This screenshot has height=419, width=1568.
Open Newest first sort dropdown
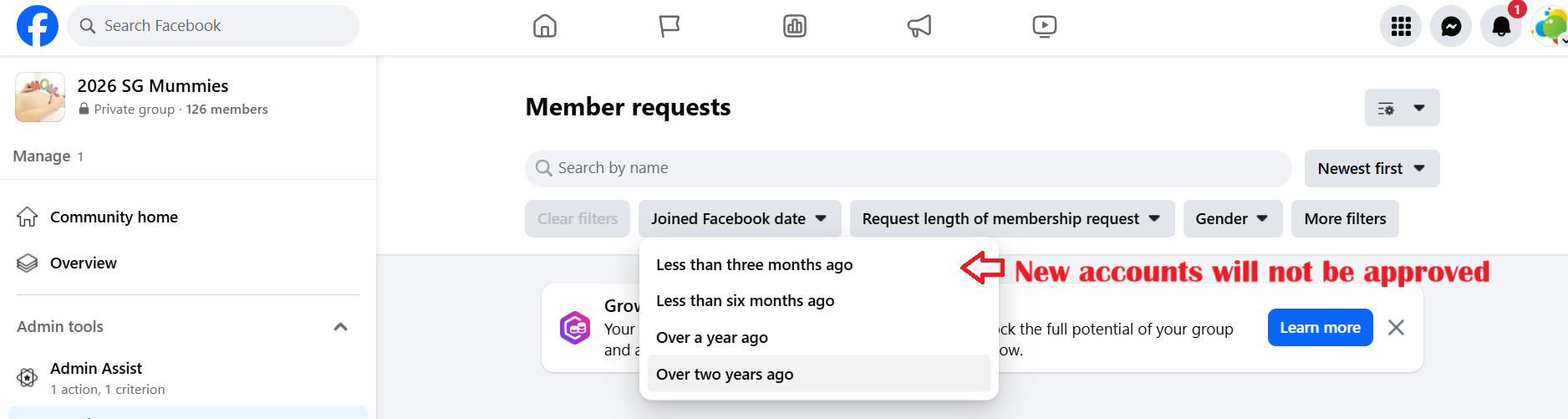click(1371, 168)
